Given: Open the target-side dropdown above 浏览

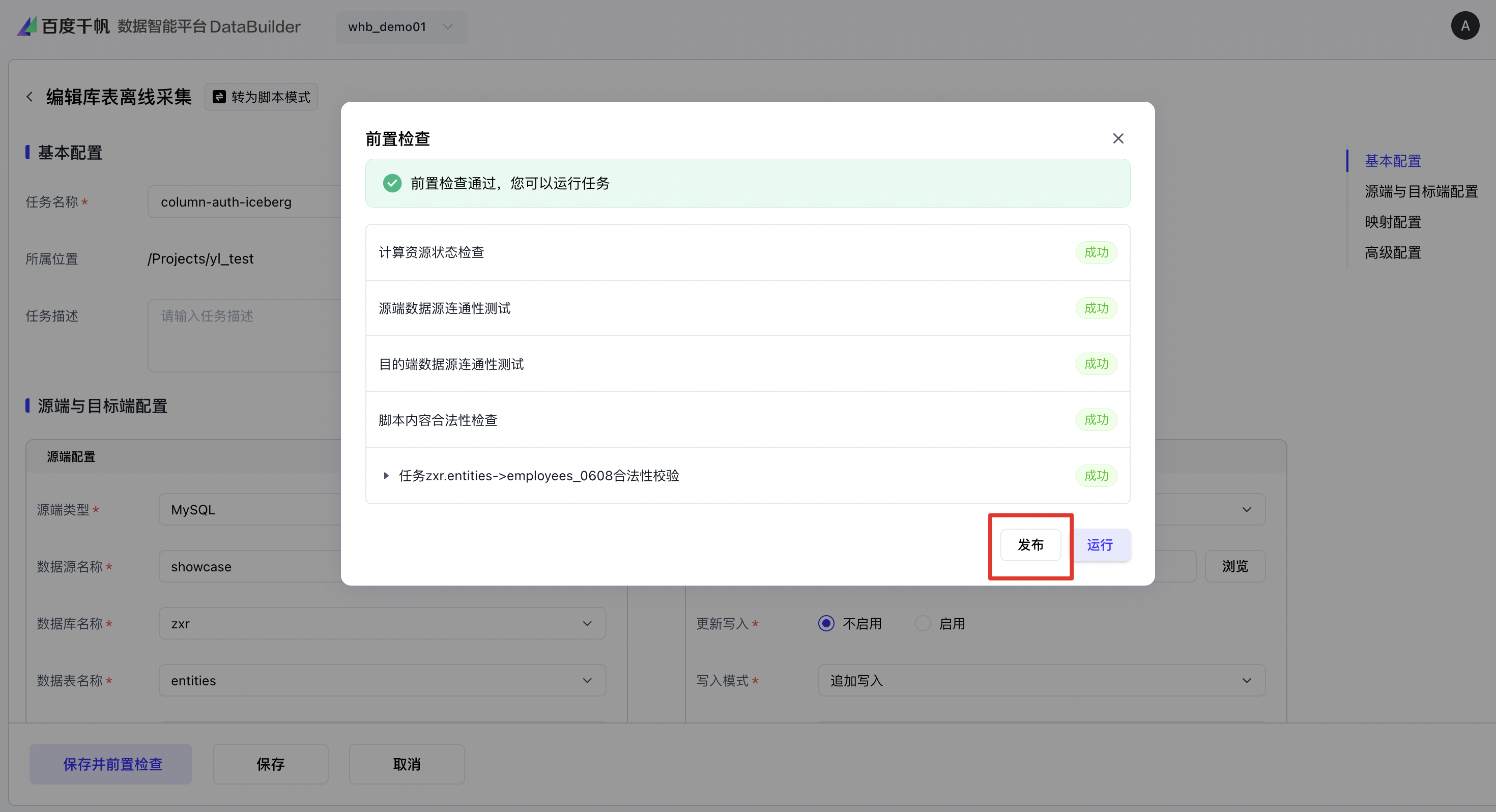Looking at the screenshot, I should [1210, 509].
